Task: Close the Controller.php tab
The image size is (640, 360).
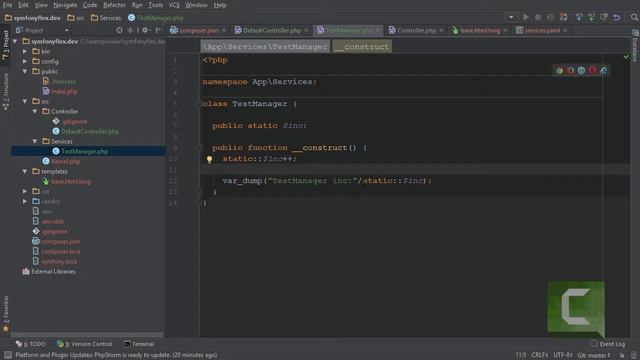Action: click(x=441, y=30)
